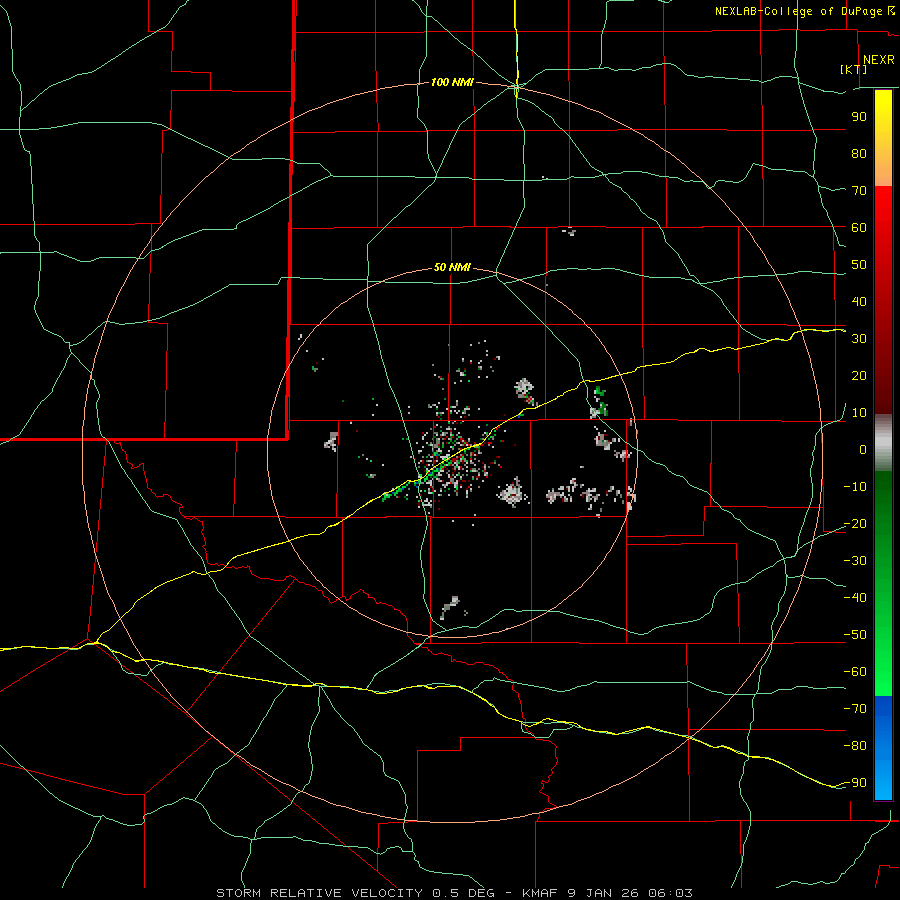The height and width of the screenshot is (900, 900).
Task: Click the 70 value on the velocity scale
Action: coord(859,191)
